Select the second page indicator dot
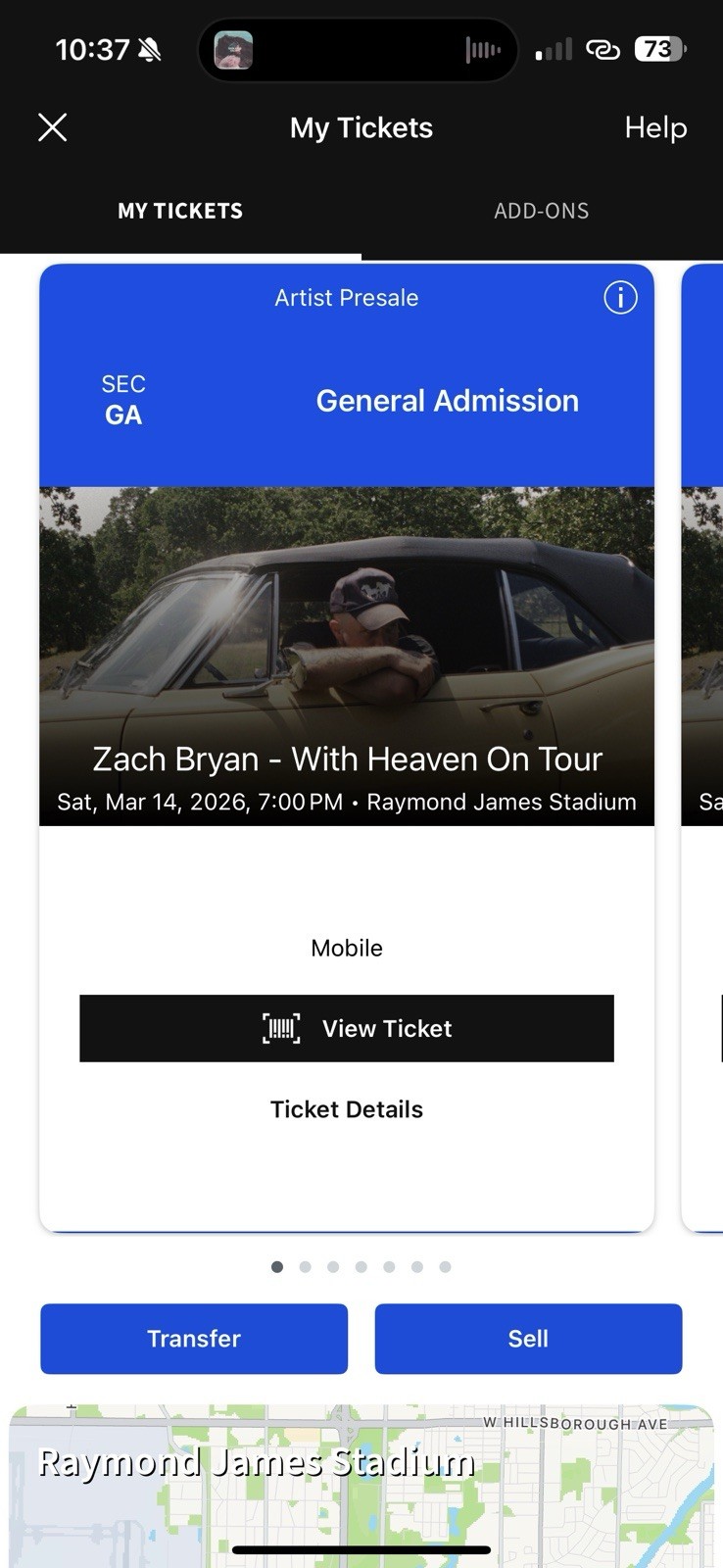Viewport: 723px width, 1568px height. [x=306, y=1266]
